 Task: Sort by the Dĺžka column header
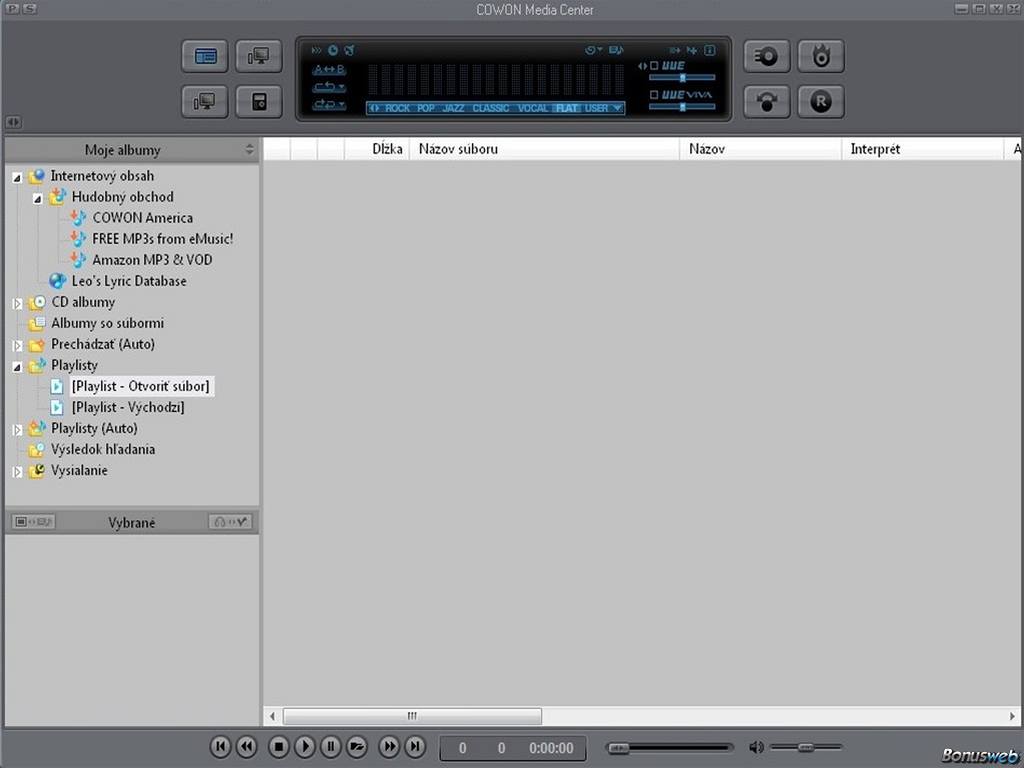click(377, 149)
